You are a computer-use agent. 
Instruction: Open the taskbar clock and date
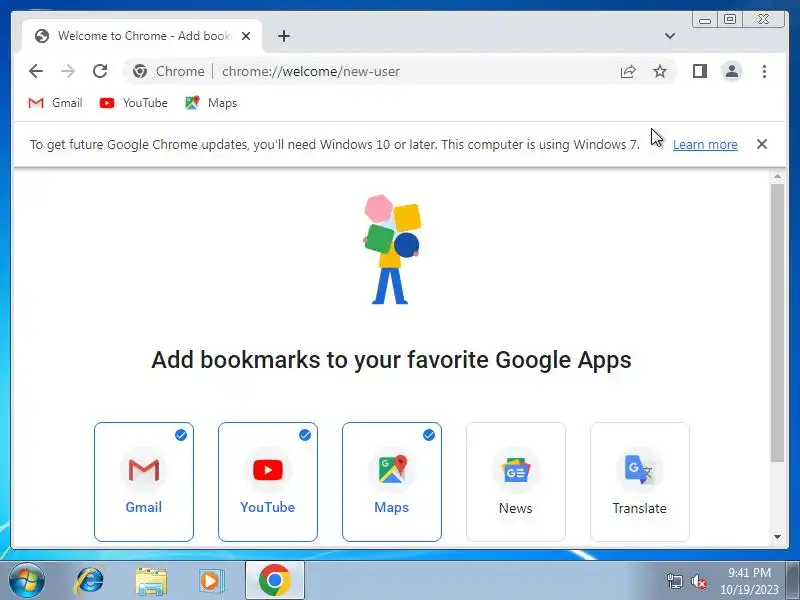tap(749, 581)
